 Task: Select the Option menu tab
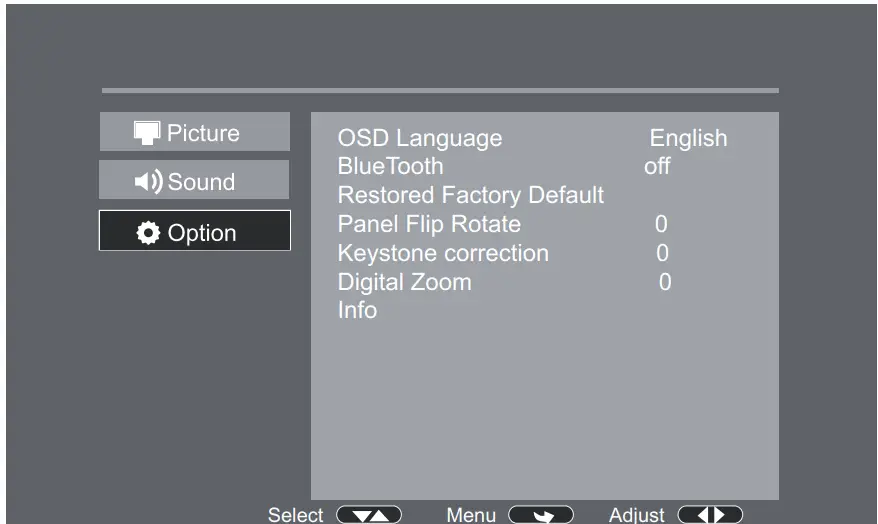[x=194, y=231]
